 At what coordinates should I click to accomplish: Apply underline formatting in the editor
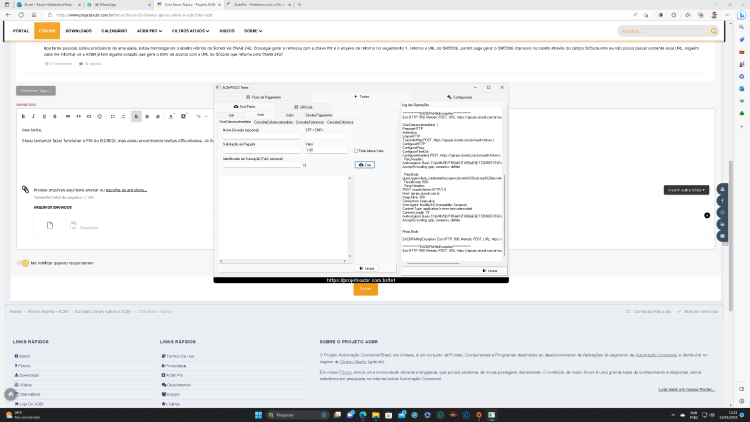[x=44, y=116]
